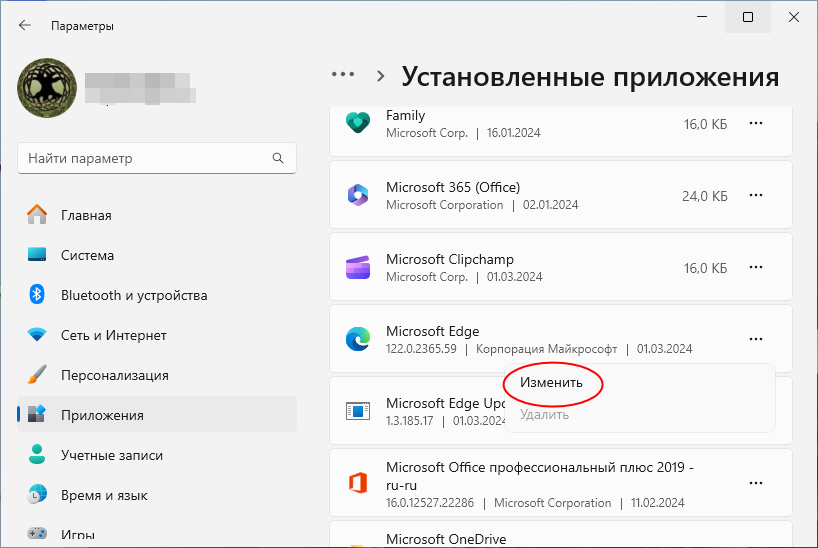Click the 'Параметры' window title
Viewport: 818px width, 548px height.
click(82, 26)
